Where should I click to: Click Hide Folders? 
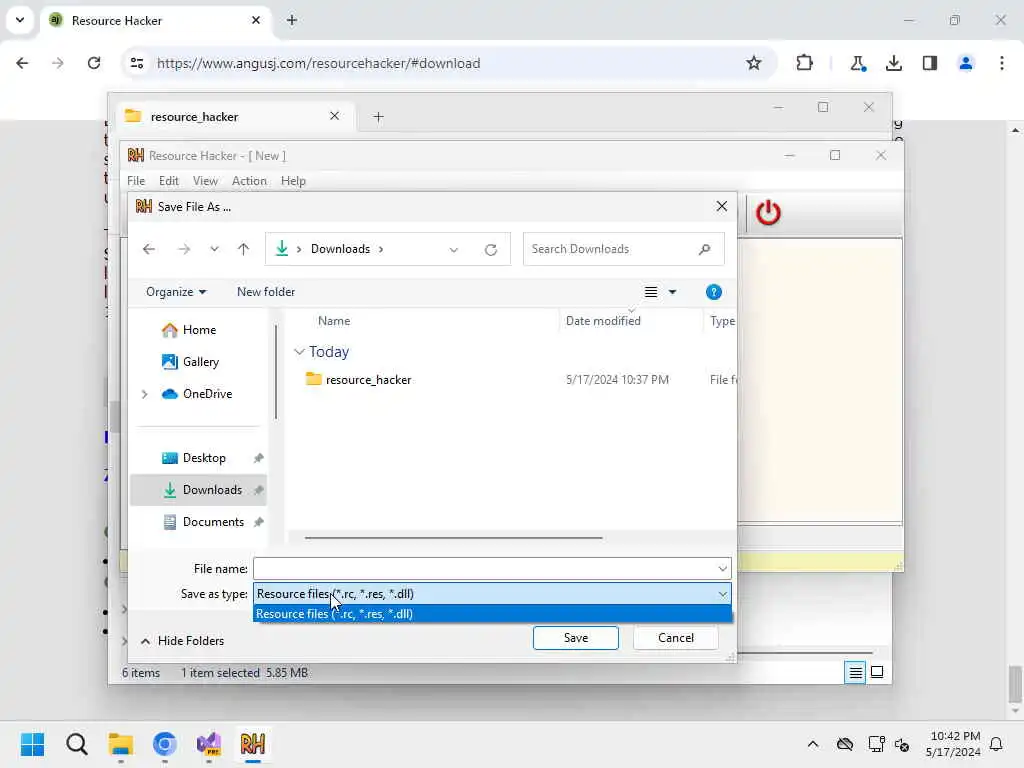[x=182, y=641]
